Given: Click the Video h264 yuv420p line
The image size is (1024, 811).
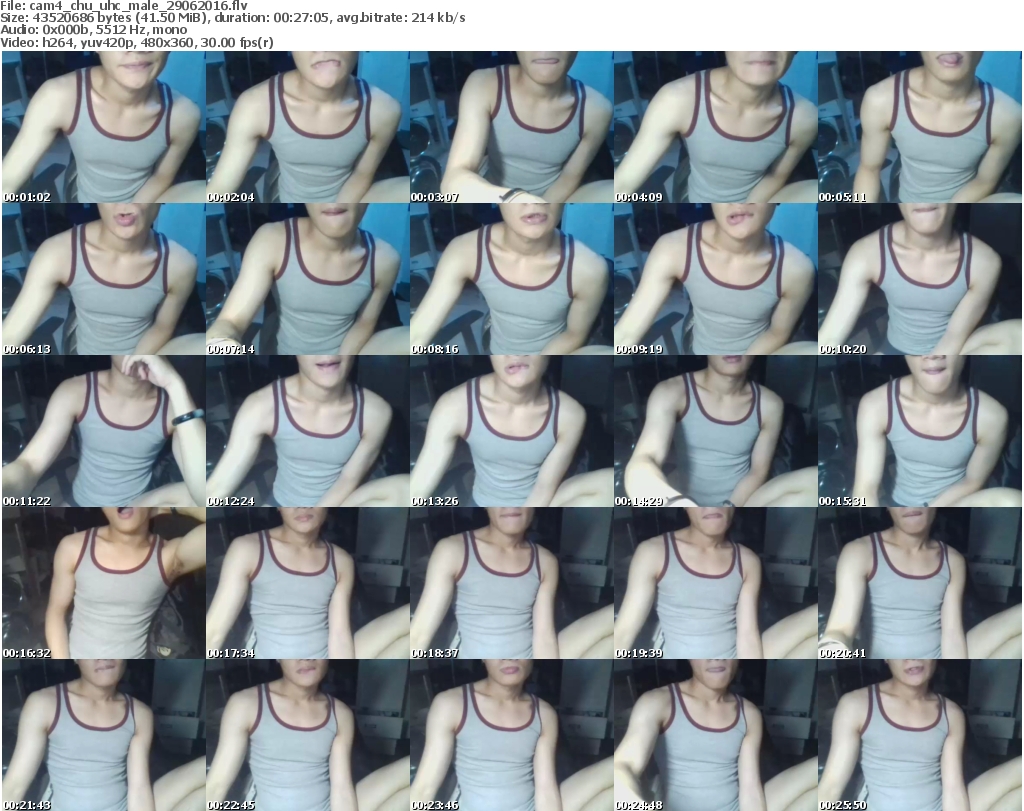Looking at the screenshot, I should pos(136,42).
